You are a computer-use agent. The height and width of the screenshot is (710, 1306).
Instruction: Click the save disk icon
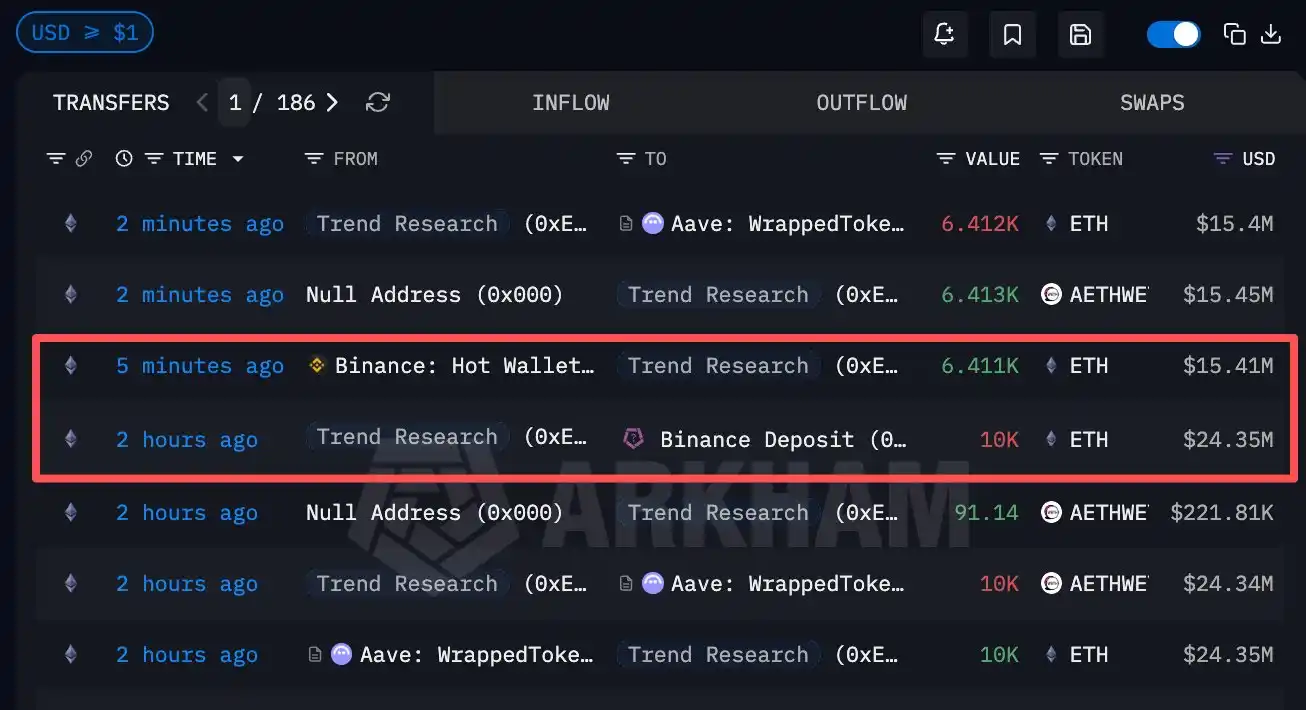[1080, 35]
